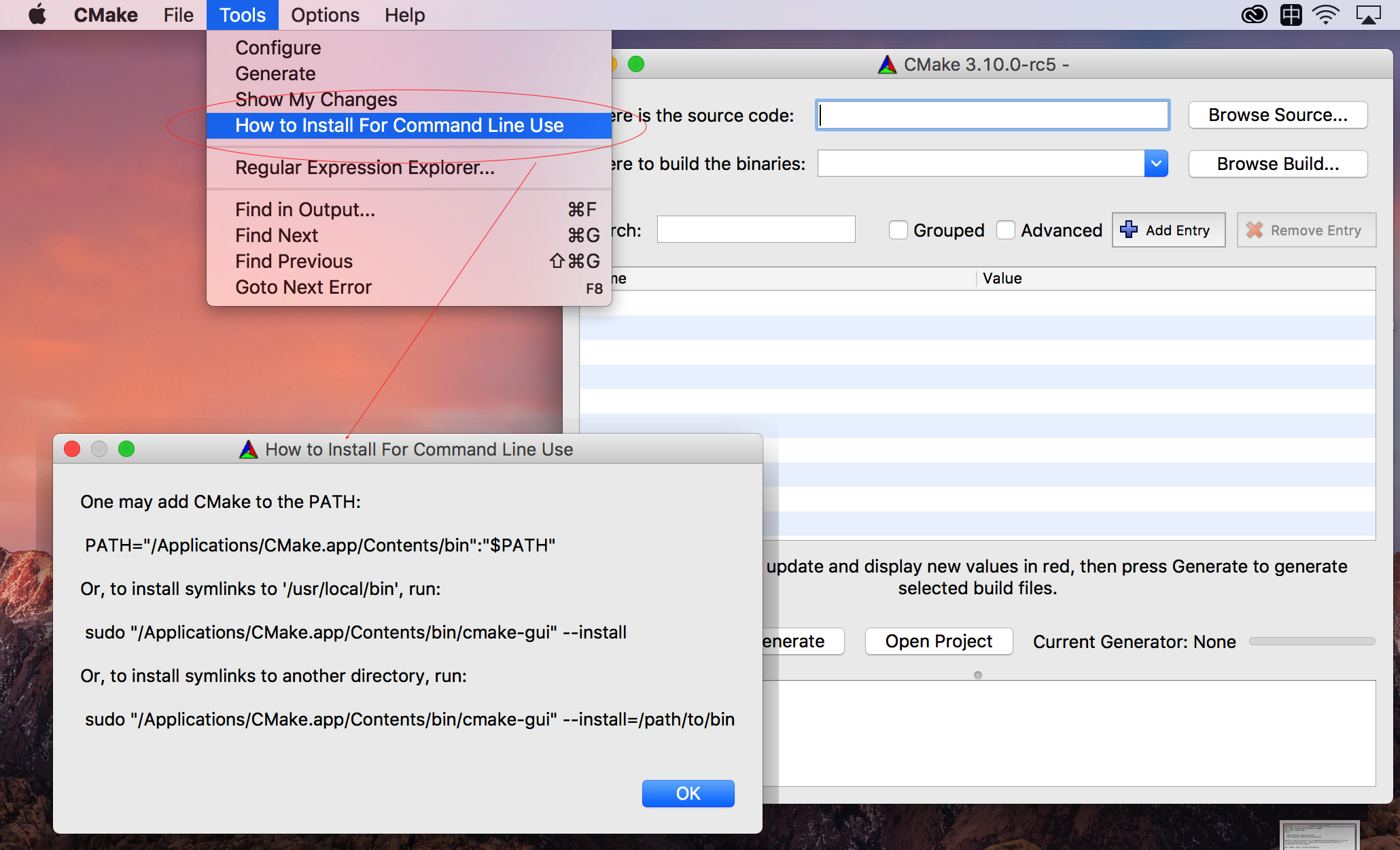The image size is (1400, 850).
Task: Click the Add Entry plus icon
Action: [1131, 230]
